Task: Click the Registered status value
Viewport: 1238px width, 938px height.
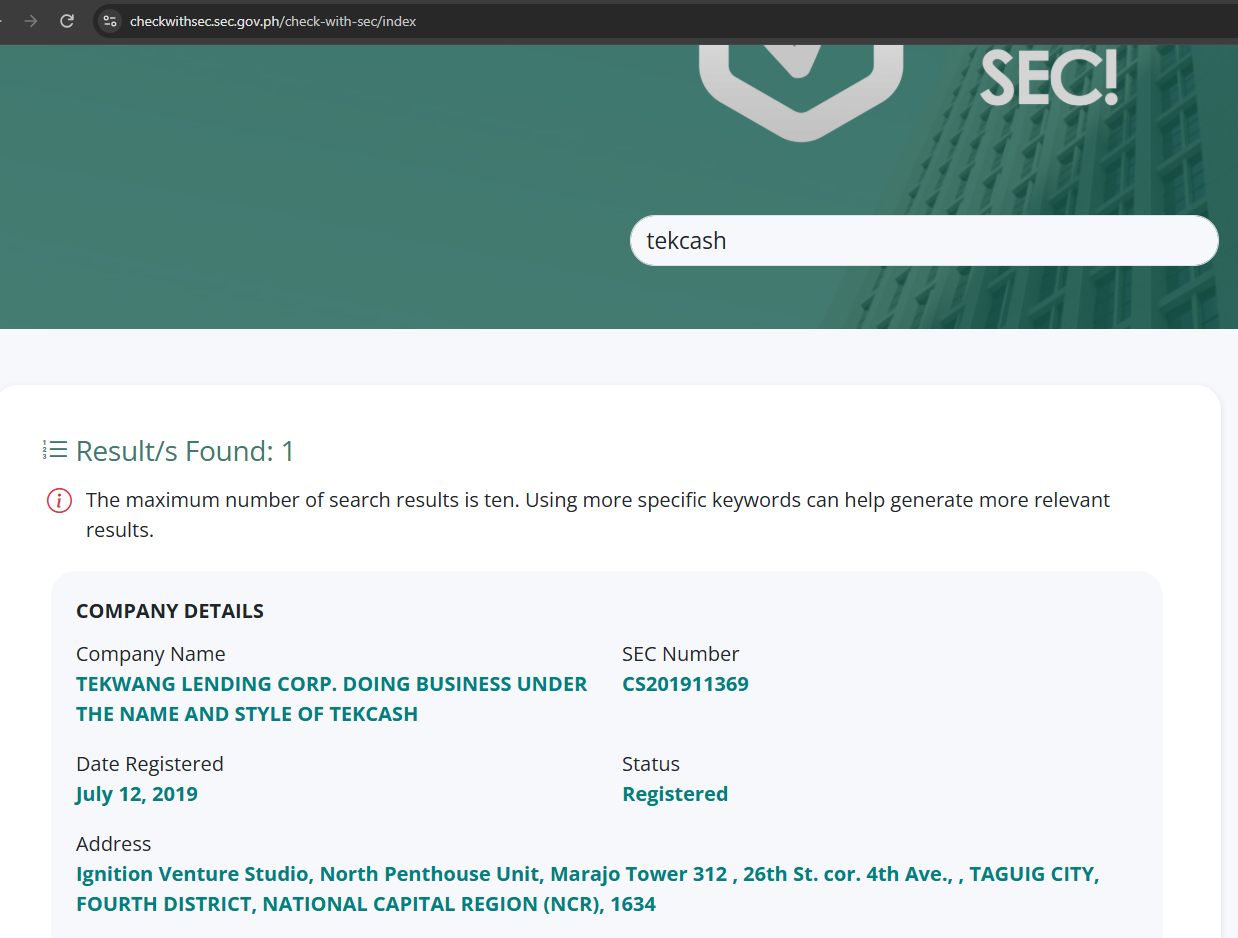Action: click(675, 794)
